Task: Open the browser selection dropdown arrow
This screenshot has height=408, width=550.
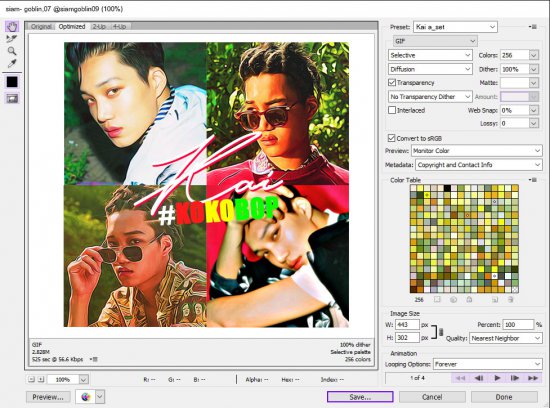Action: tap(100, 397)
